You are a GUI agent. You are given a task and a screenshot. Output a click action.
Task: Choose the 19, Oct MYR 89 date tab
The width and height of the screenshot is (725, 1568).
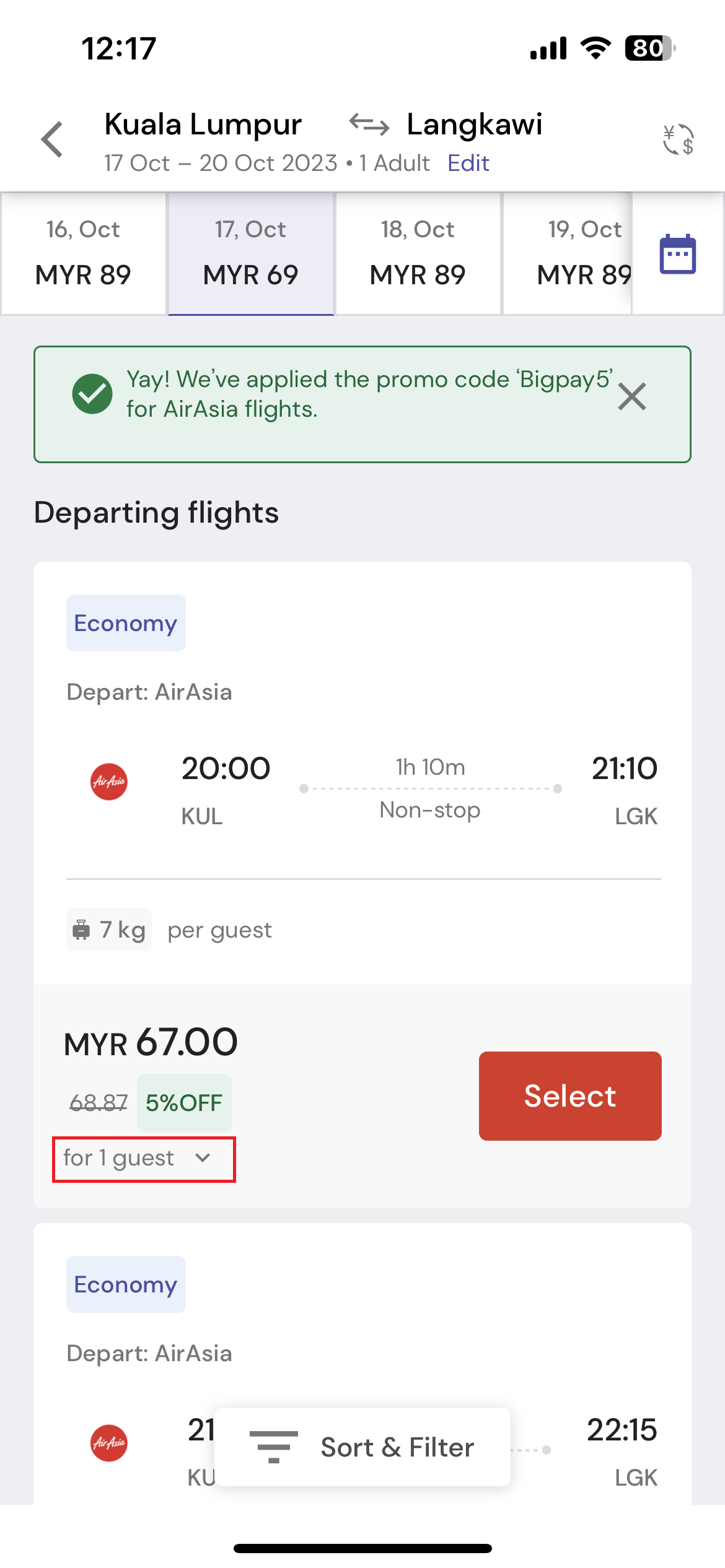pos(568,253)
